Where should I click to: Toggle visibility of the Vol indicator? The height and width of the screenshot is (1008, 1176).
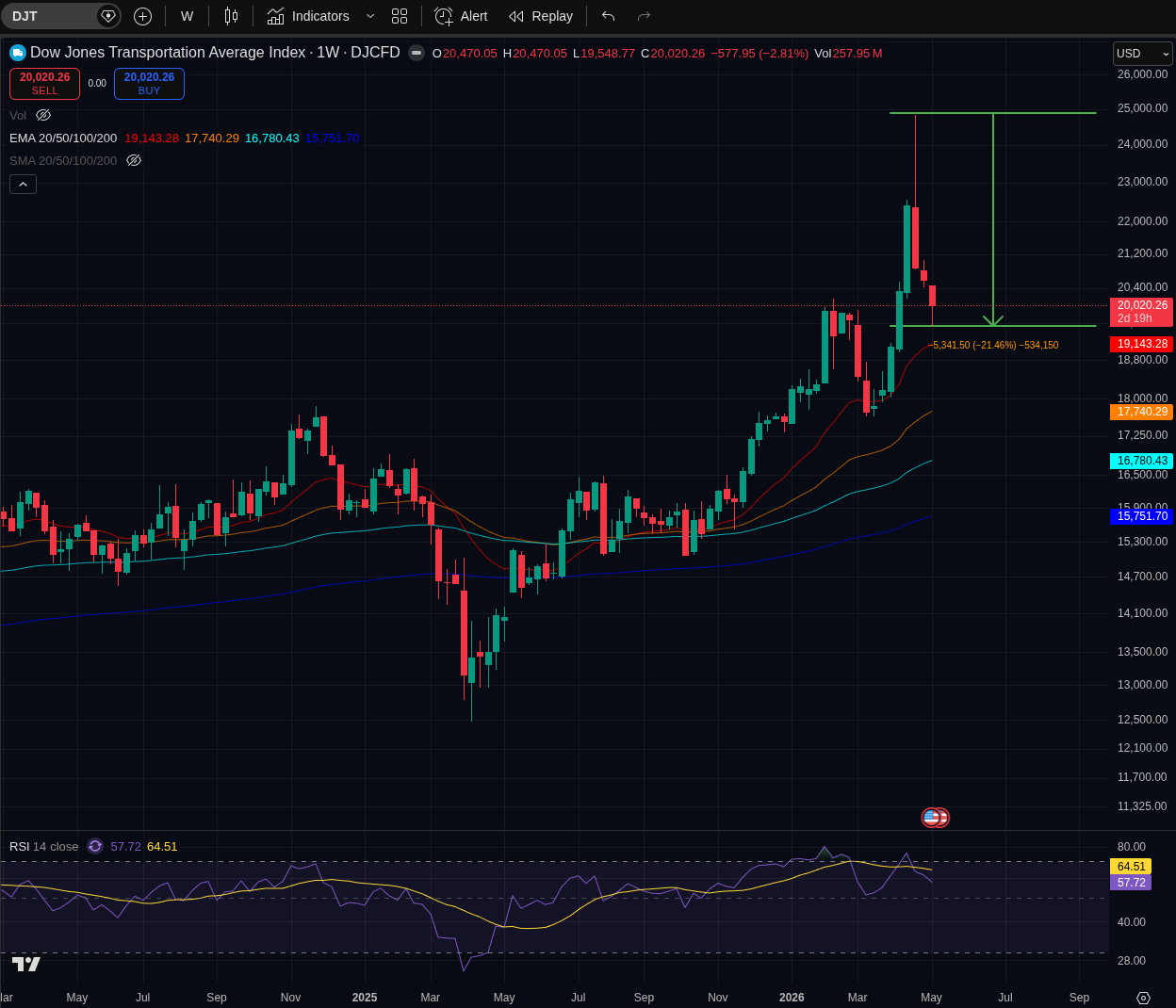(43, 115)
